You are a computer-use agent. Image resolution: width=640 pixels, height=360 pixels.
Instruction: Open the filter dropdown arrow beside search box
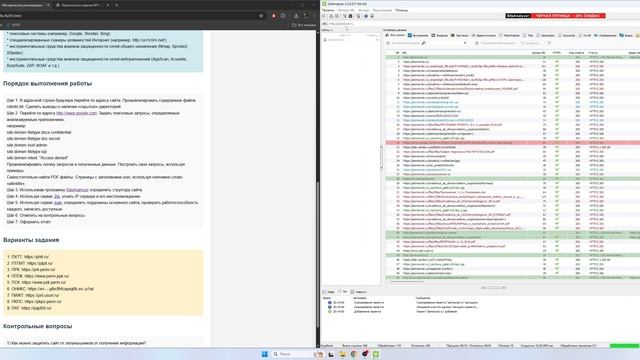(x=465, y=43)
